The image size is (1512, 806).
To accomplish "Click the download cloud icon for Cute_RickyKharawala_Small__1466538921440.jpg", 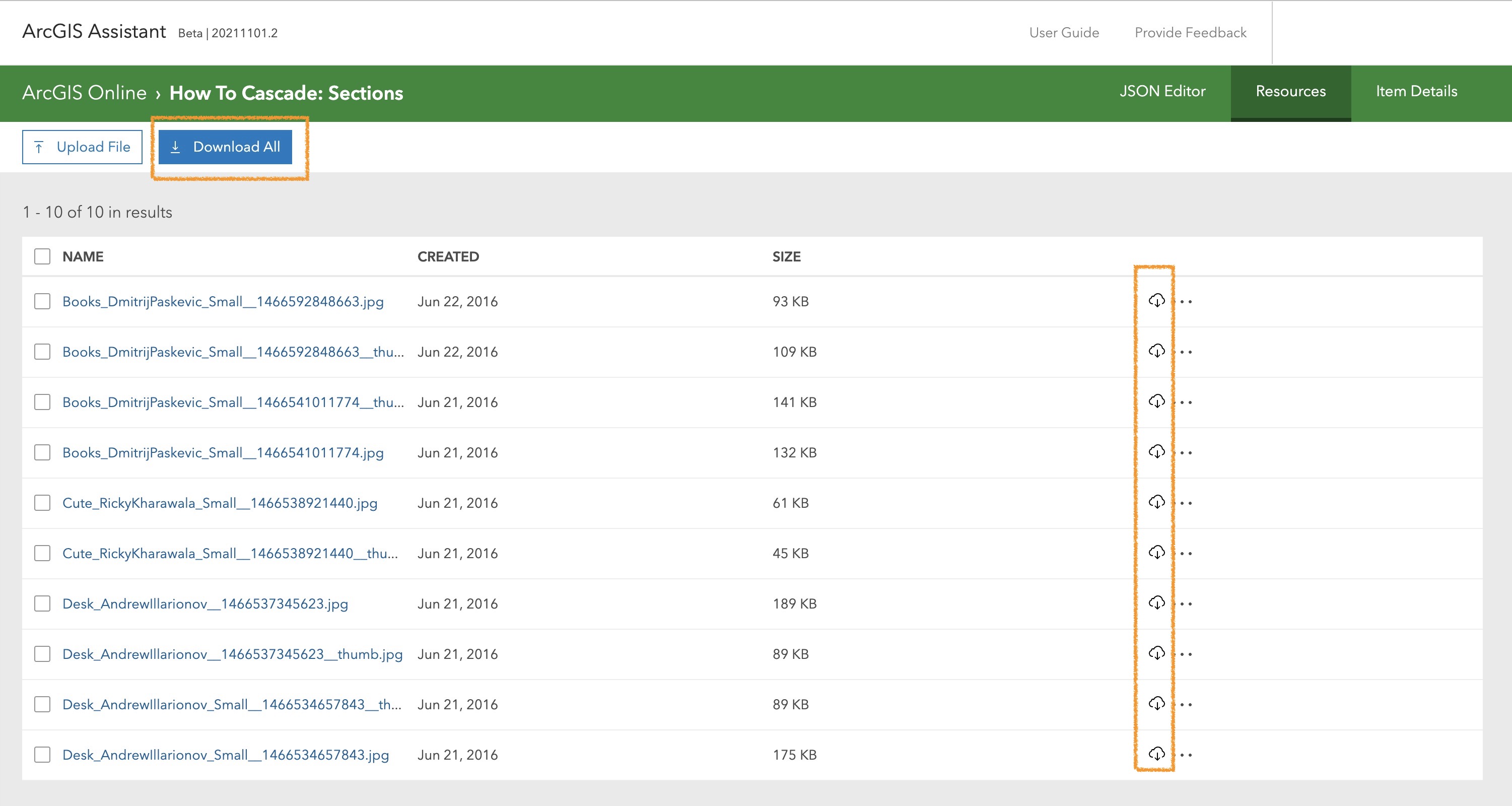I will 1156,503.
